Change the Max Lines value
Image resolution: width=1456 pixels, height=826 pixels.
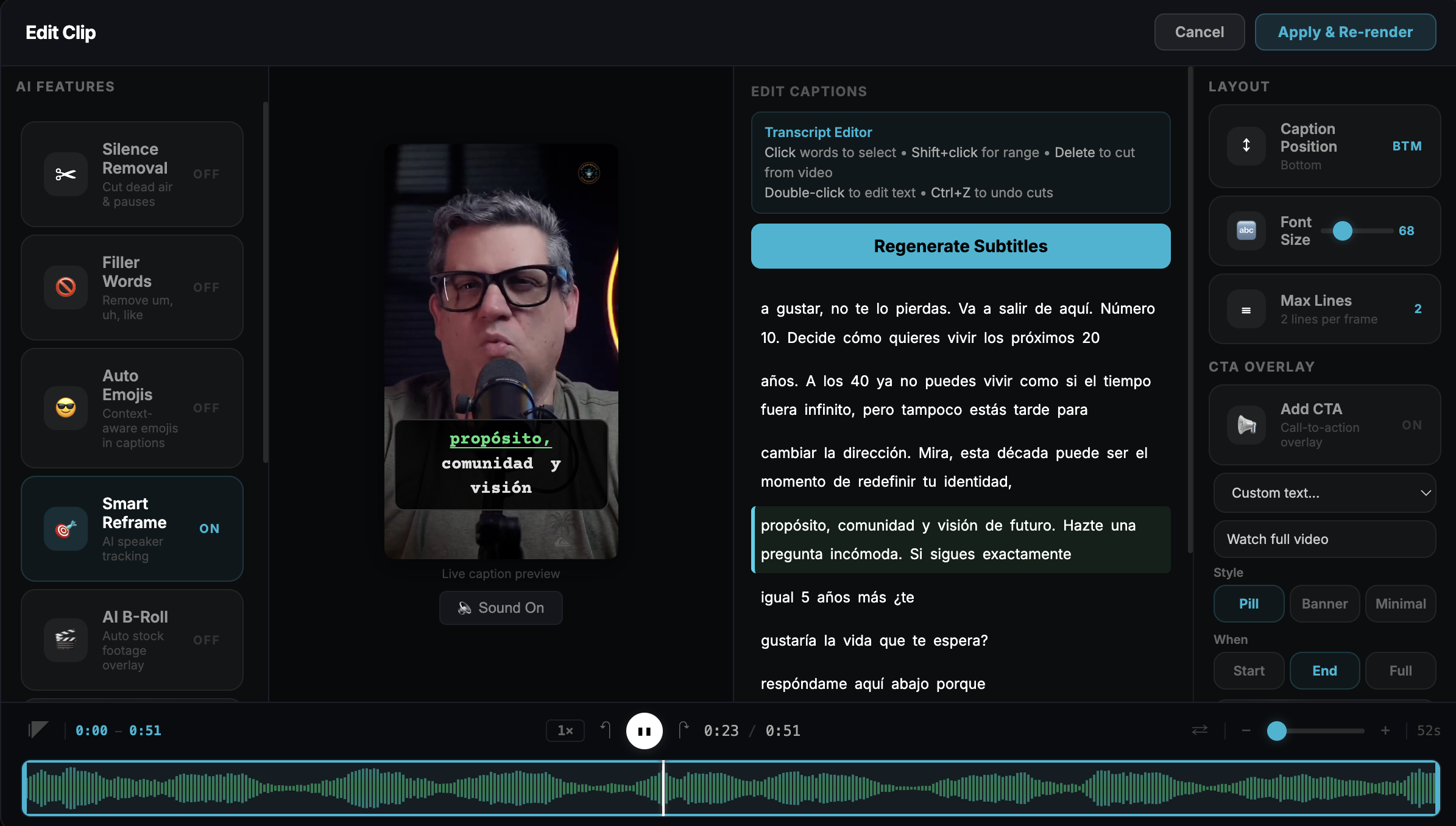[1418, 309]
